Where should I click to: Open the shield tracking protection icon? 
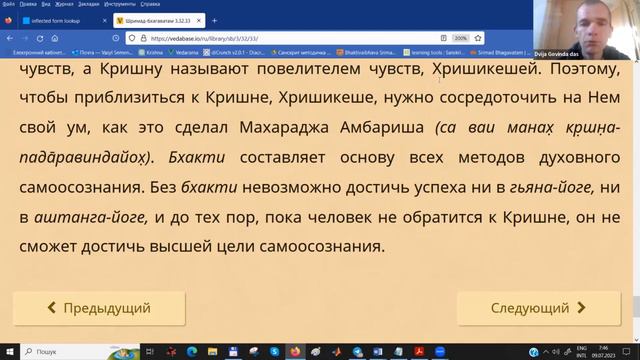tap(132, 38)
